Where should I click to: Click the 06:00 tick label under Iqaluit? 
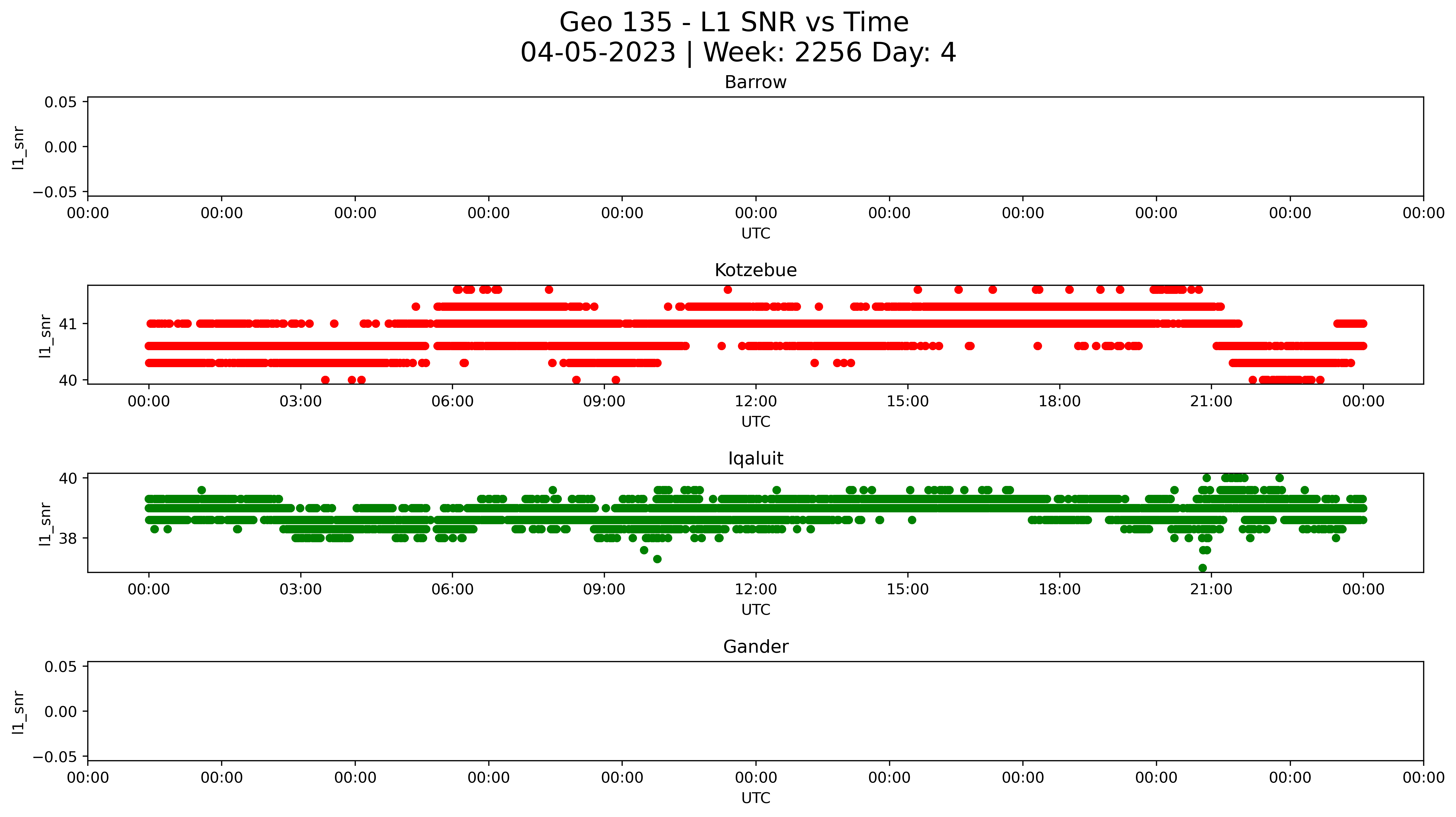(x=452, y=590)
